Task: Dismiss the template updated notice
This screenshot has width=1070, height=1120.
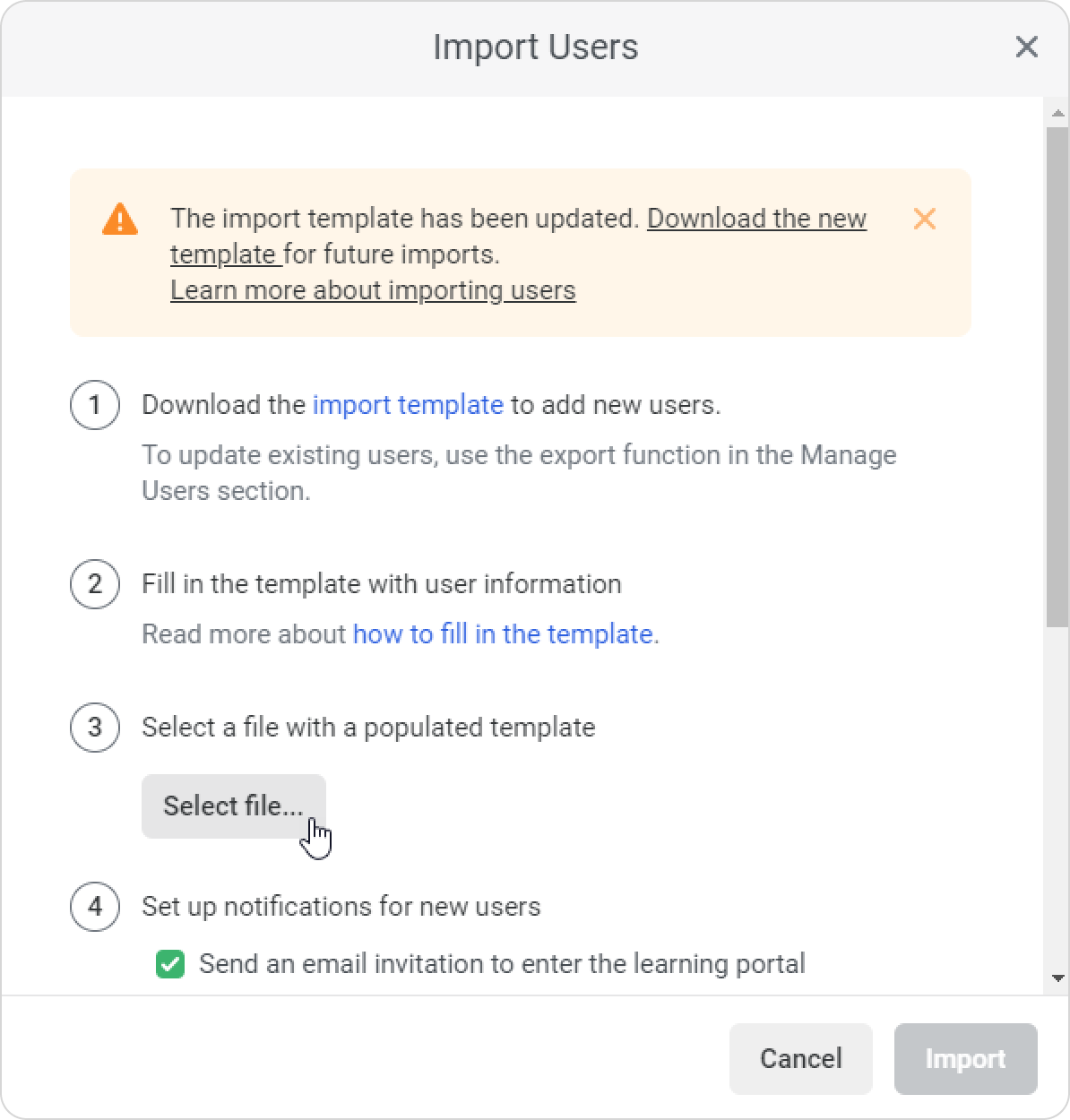Action: (924, 219)
